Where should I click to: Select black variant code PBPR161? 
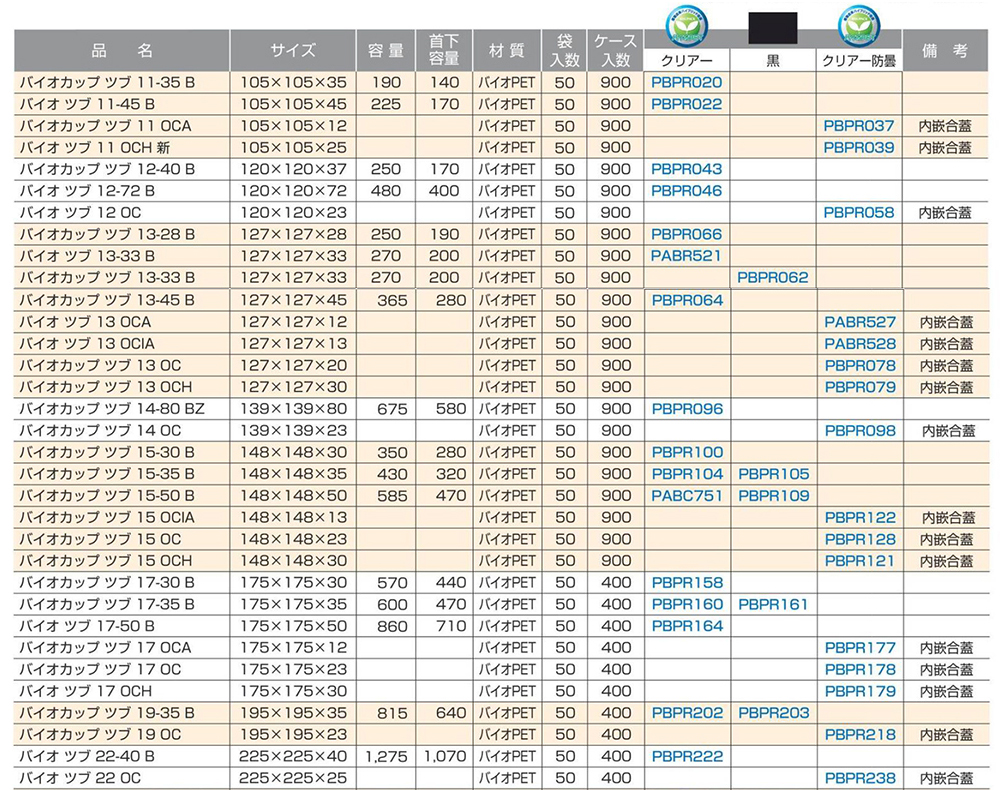click(x=773, y=604)
